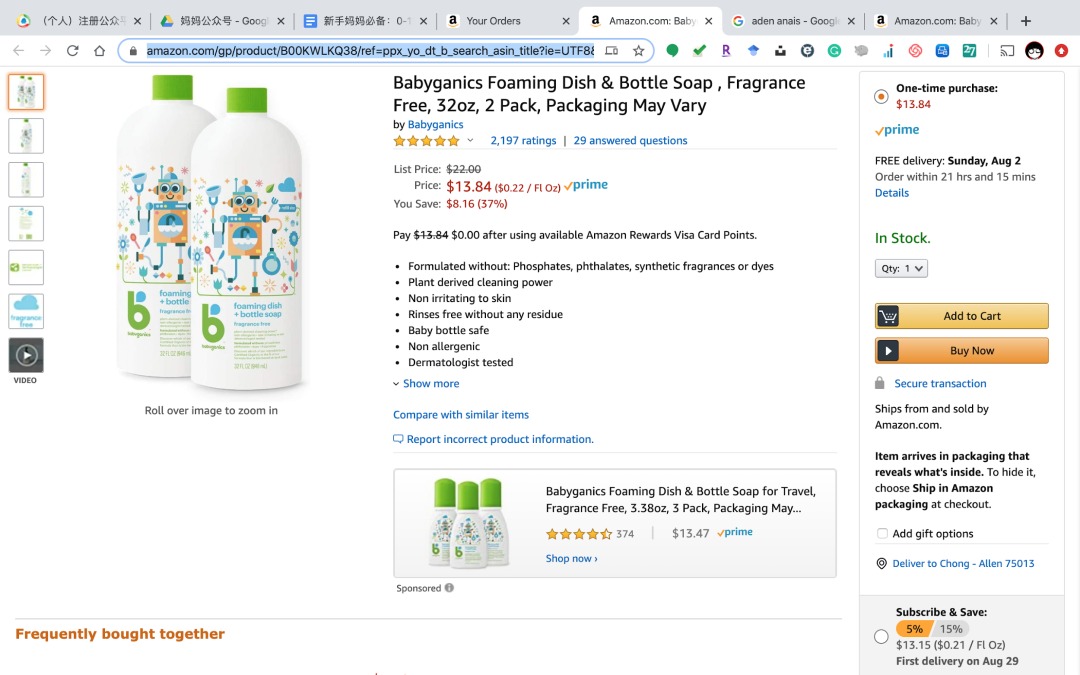This screenshot has height=675, width=1080.
Task: Select One-time purchase radio button
Action: (881, 96)
